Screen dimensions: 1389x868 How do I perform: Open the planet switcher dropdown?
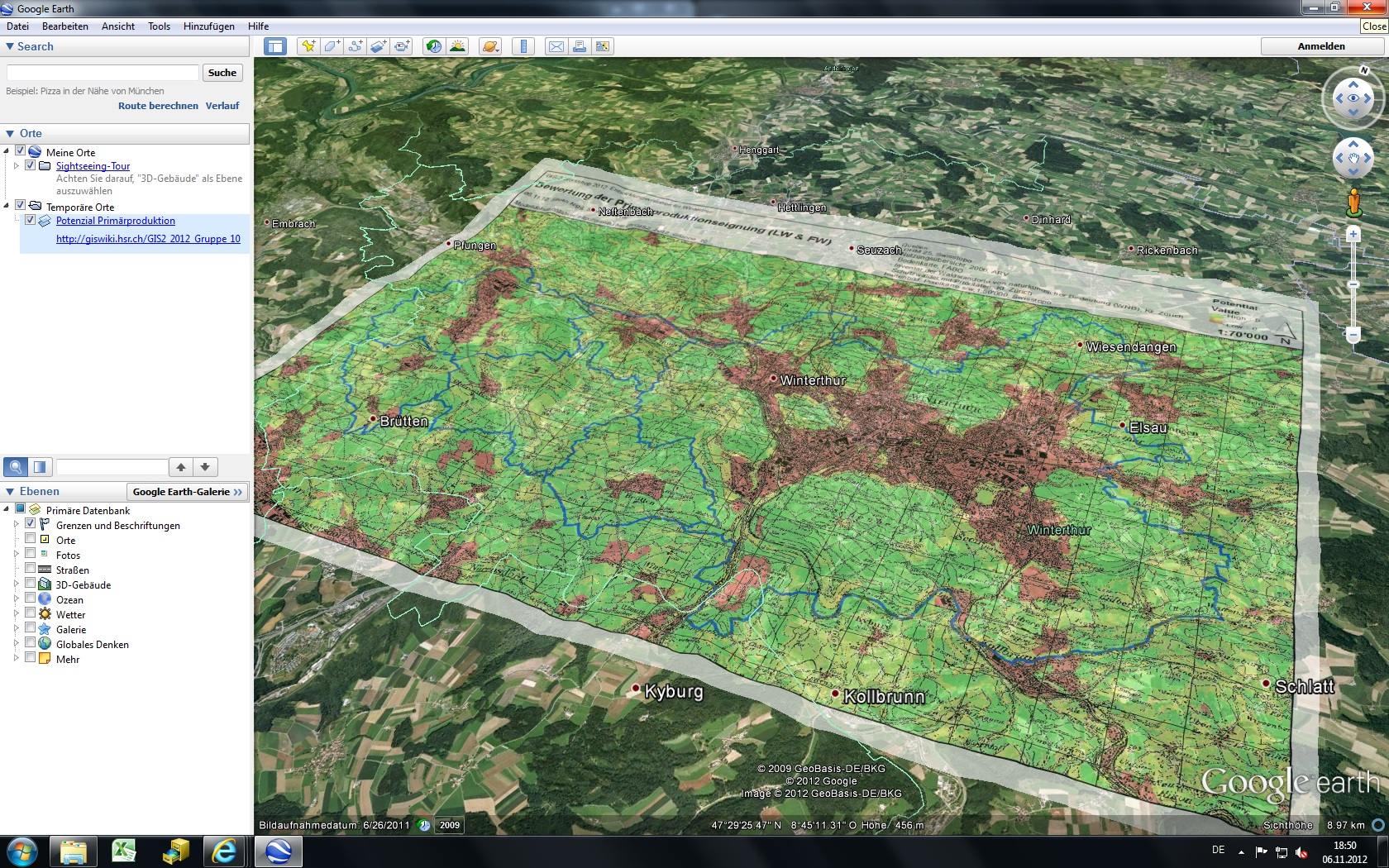(490, 46)
